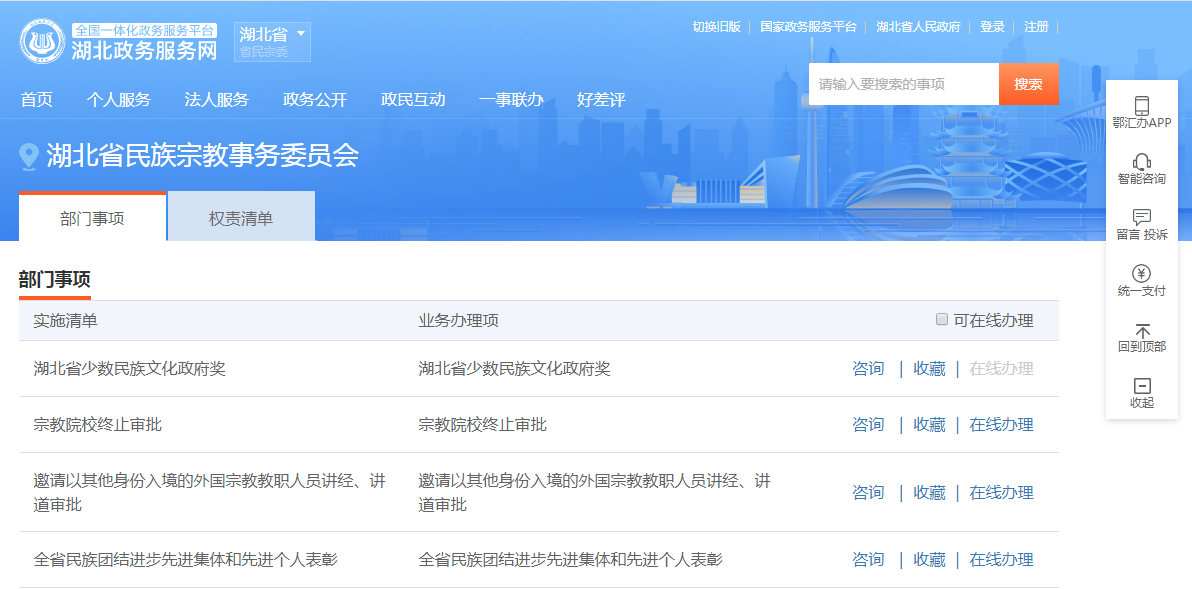
Task: Switch to the 权责清单 tab
Action: coord(241,218)
